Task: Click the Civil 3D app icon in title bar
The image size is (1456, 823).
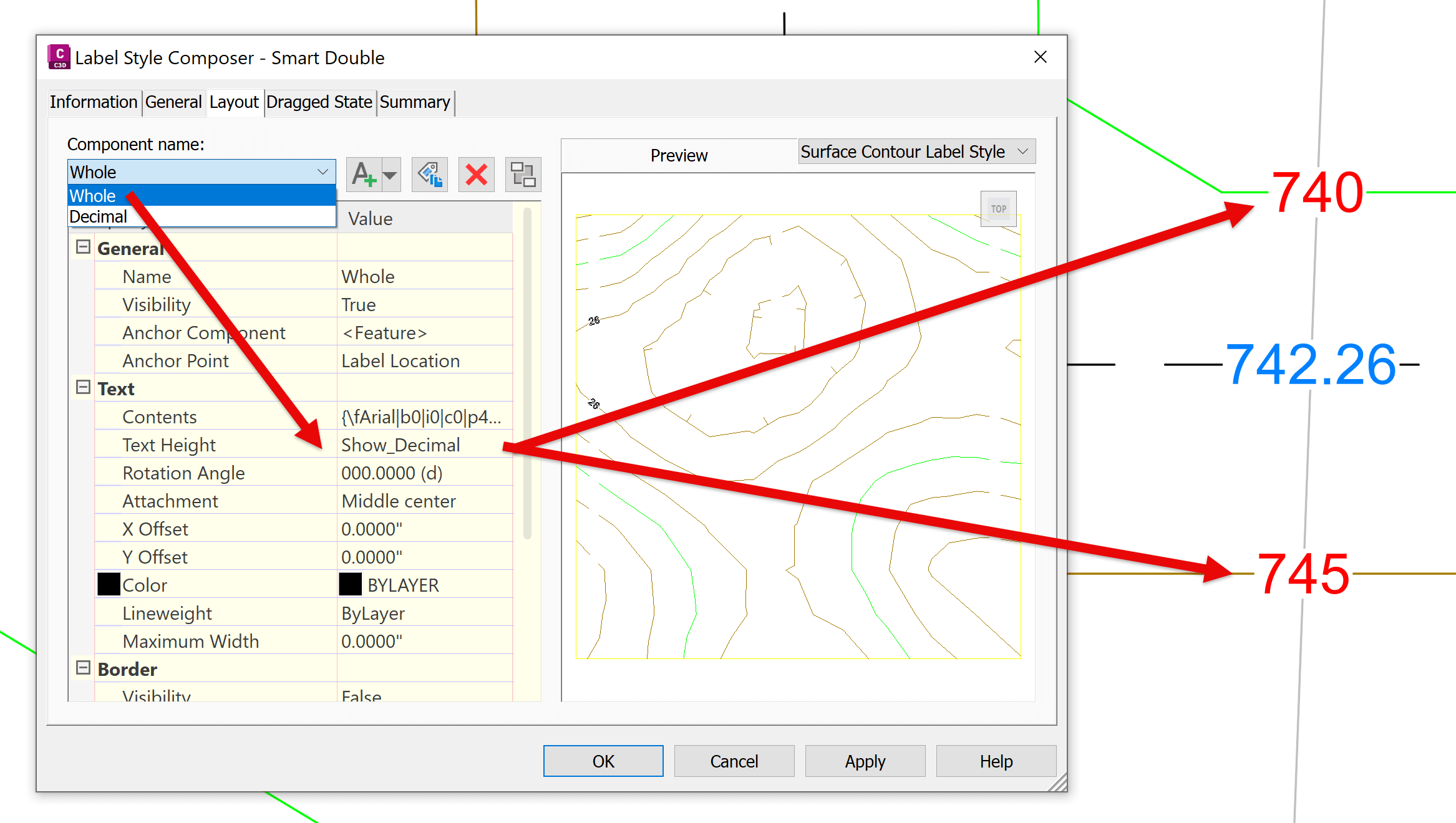Action: (x=59, y=57)
